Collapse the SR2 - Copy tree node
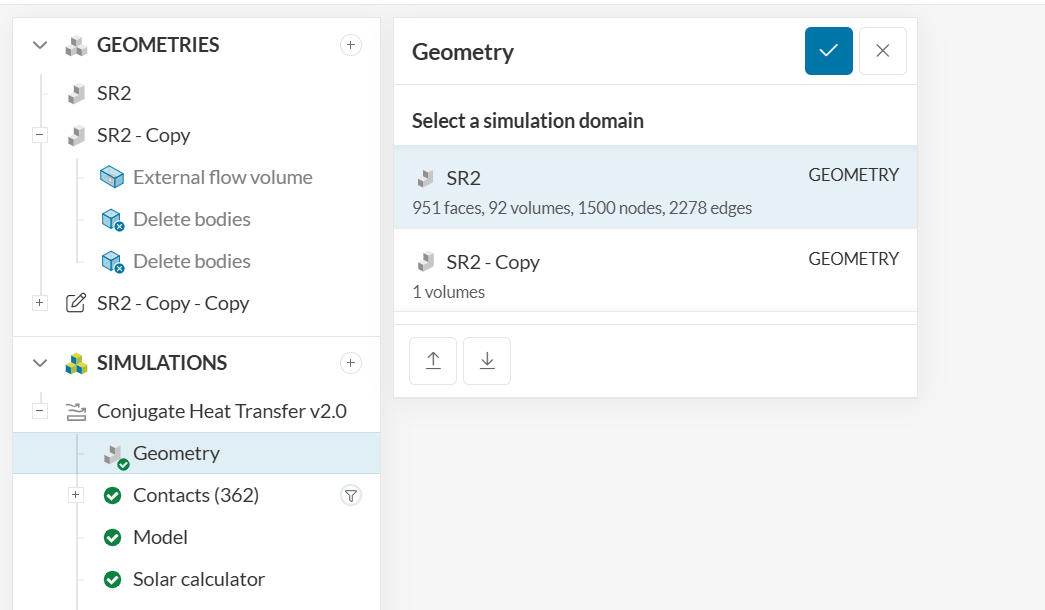Image resolution: width=1045 pixels, height=610 pixels. pos(40,135)
